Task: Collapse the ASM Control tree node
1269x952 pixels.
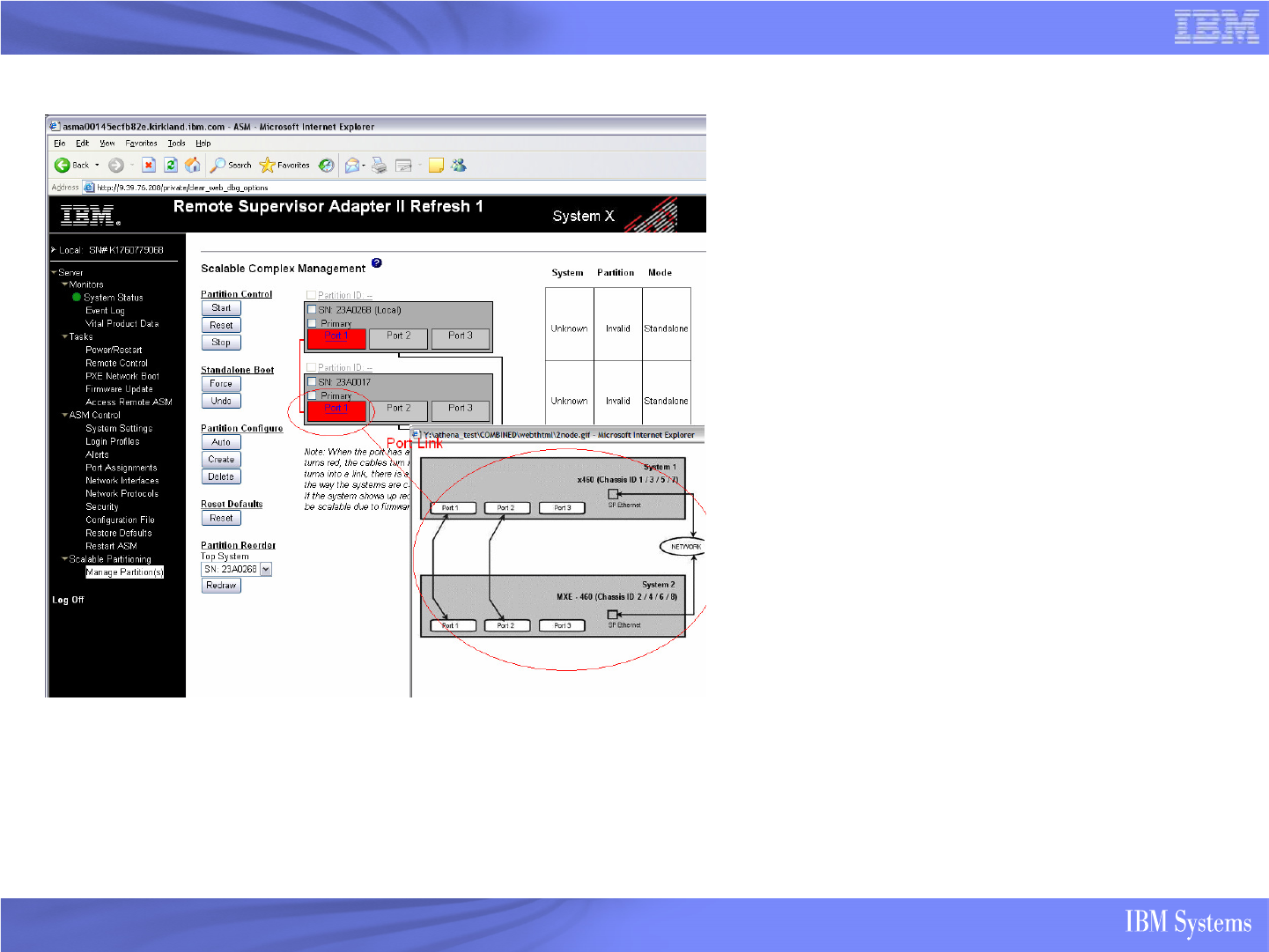Action: point(65,415)
